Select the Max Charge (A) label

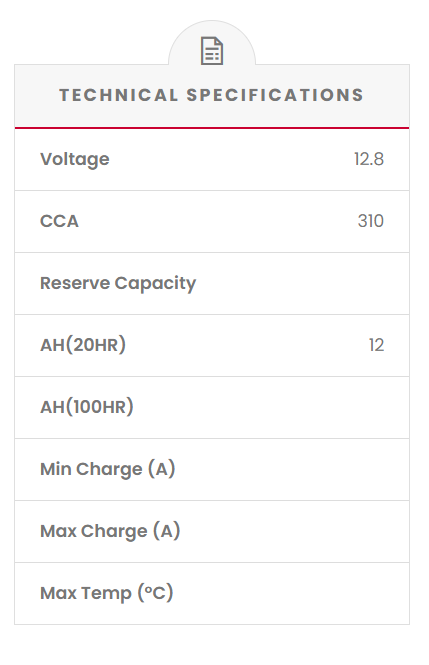[x=110, y=531]
